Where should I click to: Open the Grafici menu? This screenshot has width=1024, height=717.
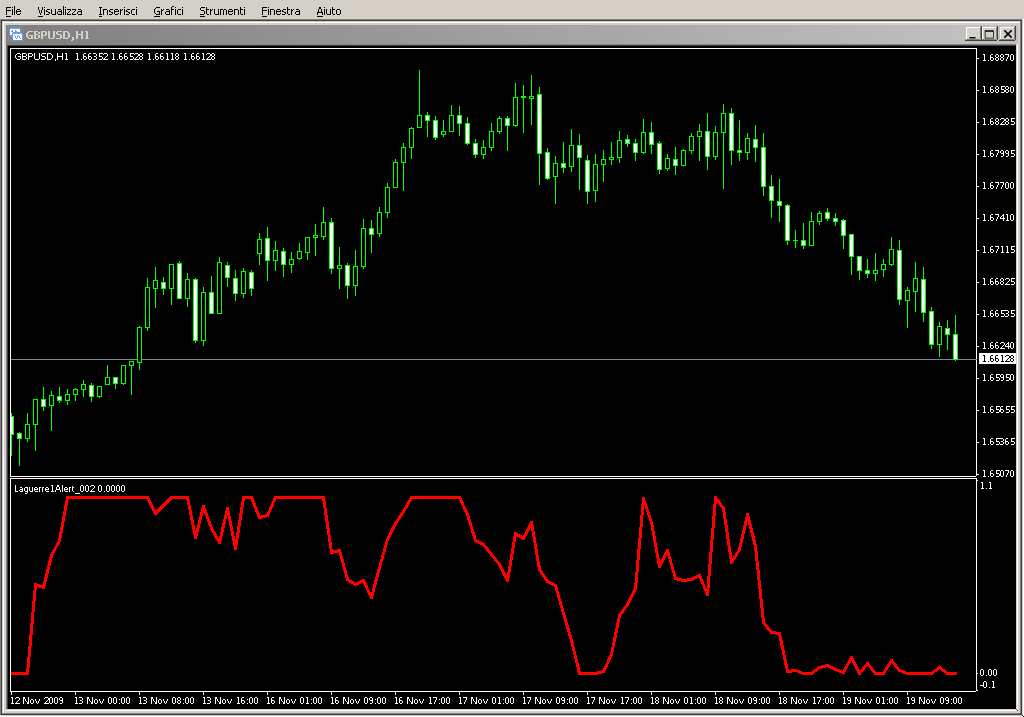168,11
